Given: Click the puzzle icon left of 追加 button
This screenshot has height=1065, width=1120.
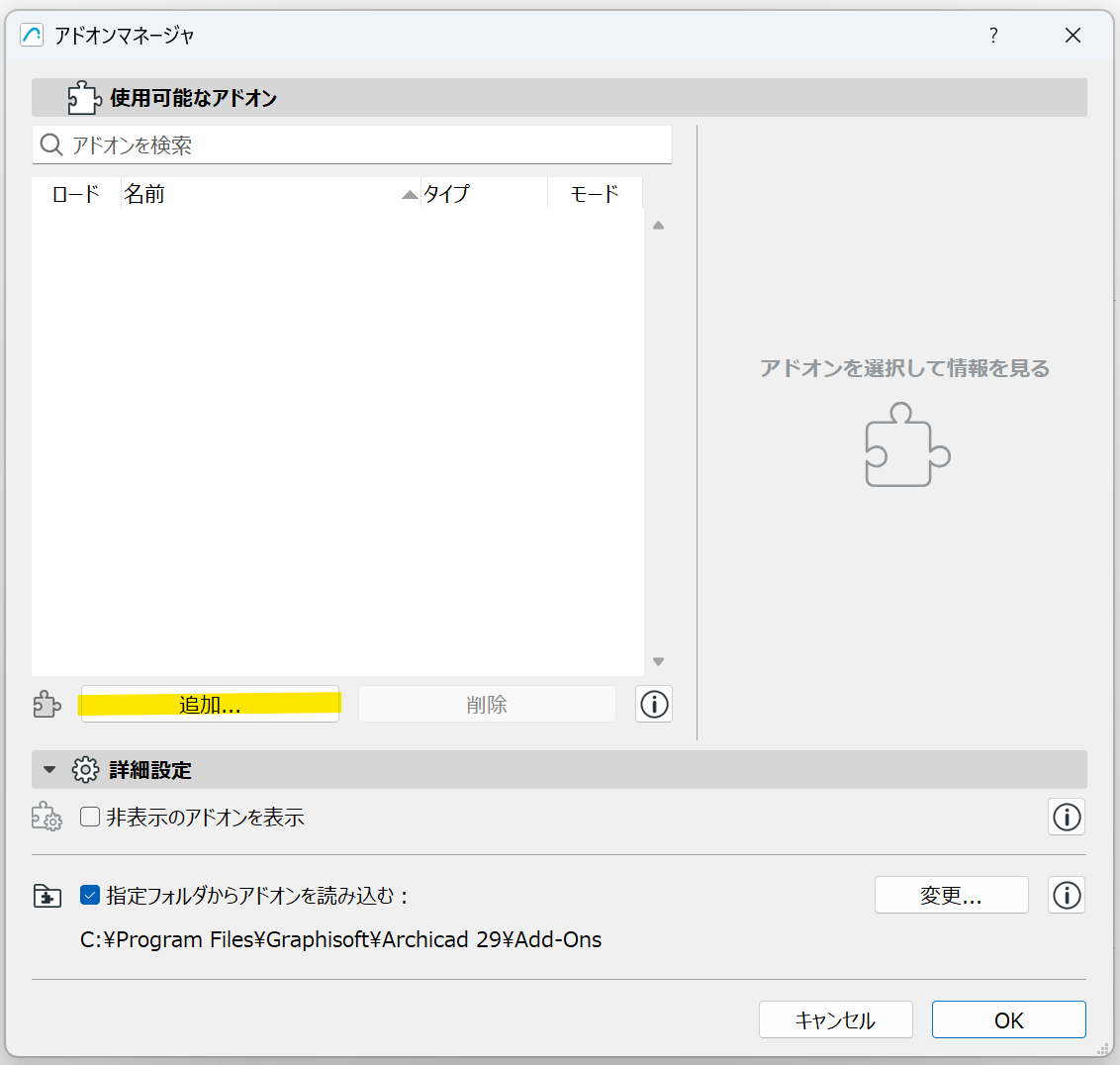Looking at the screenshot, I should 47,705.
